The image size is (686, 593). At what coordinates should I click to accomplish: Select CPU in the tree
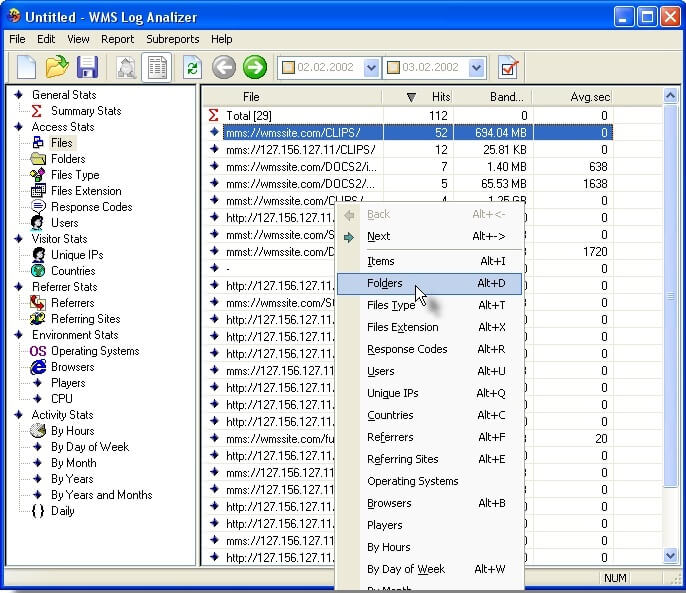(x=62, y=399)
